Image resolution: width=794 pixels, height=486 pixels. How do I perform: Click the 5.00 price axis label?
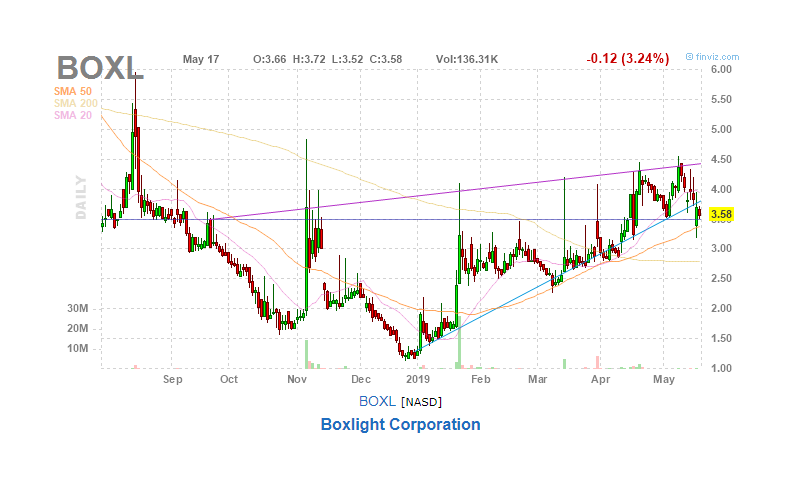click(x=721, y=129)
